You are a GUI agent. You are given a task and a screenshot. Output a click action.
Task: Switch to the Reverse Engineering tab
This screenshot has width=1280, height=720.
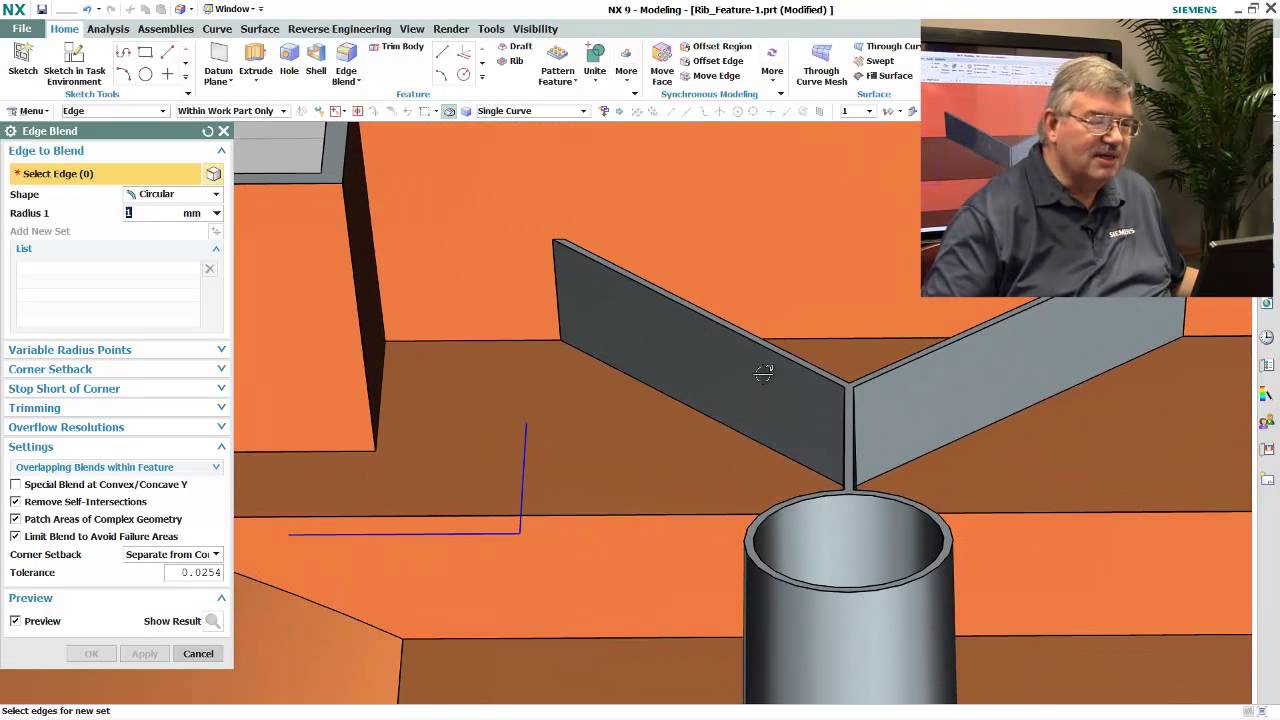tap(339, 29)
